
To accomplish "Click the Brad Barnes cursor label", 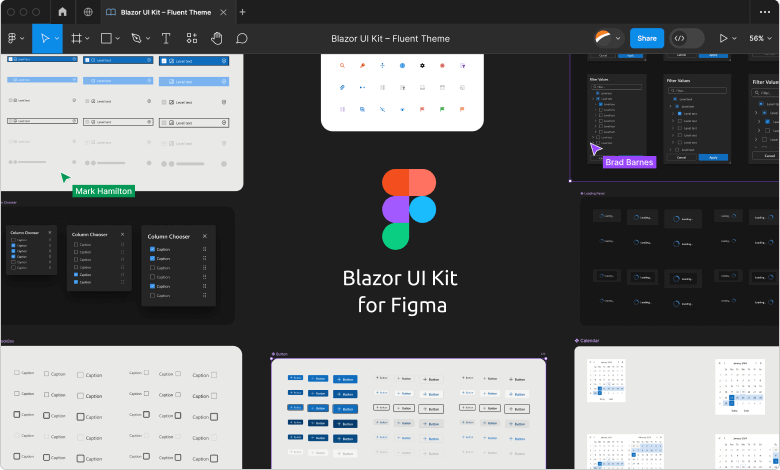I will tap(629, 162).
